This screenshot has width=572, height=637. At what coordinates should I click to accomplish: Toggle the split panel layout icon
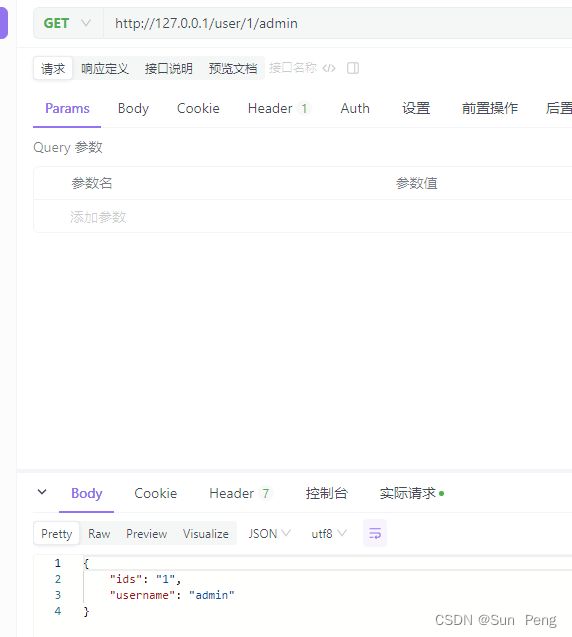(x=353, y=68)
